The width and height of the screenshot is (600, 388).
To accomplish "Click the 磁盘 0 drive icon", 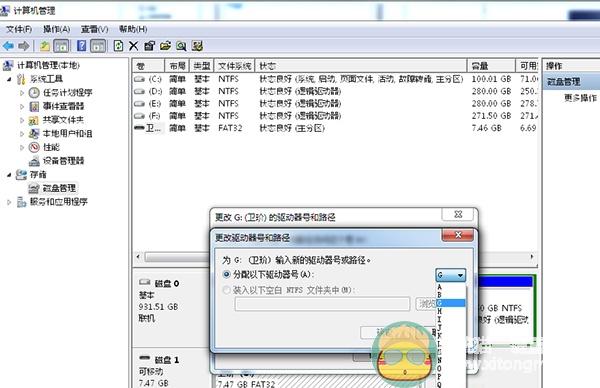I will coord(144,282).
